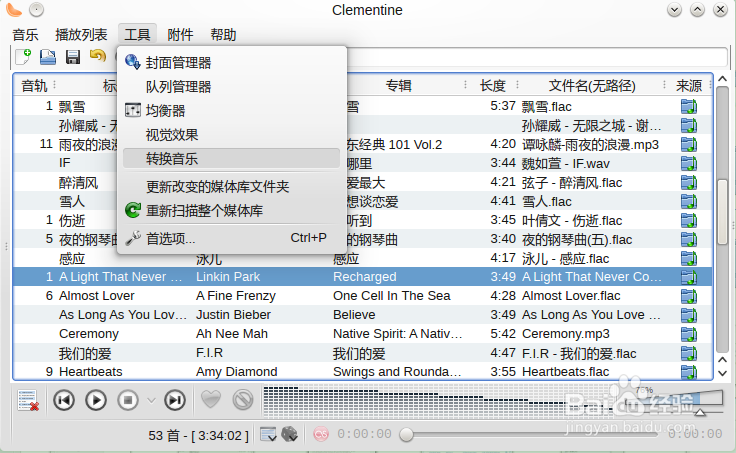The image size is (736, 453).
Task: Open the shuffle mode dice icon
Action: coord(290,434)
